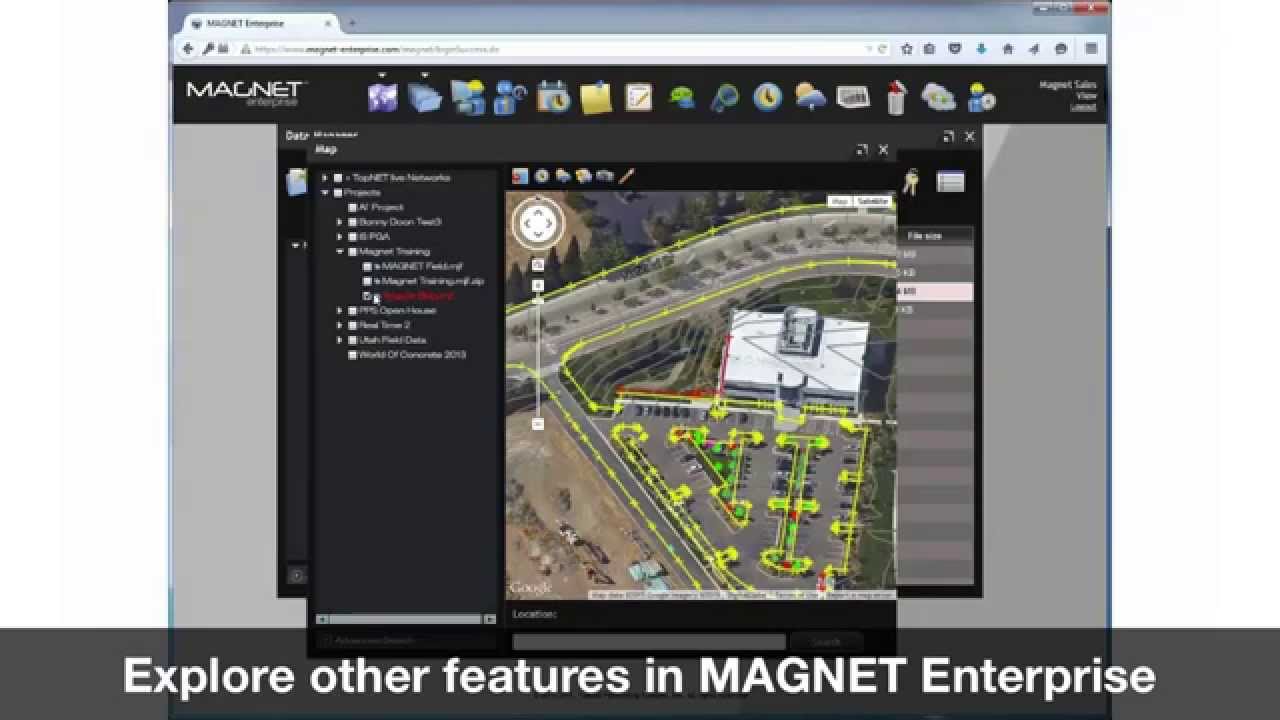
Task: Click the first map toolbar icon with red arrow
Action: click(520, 176)
